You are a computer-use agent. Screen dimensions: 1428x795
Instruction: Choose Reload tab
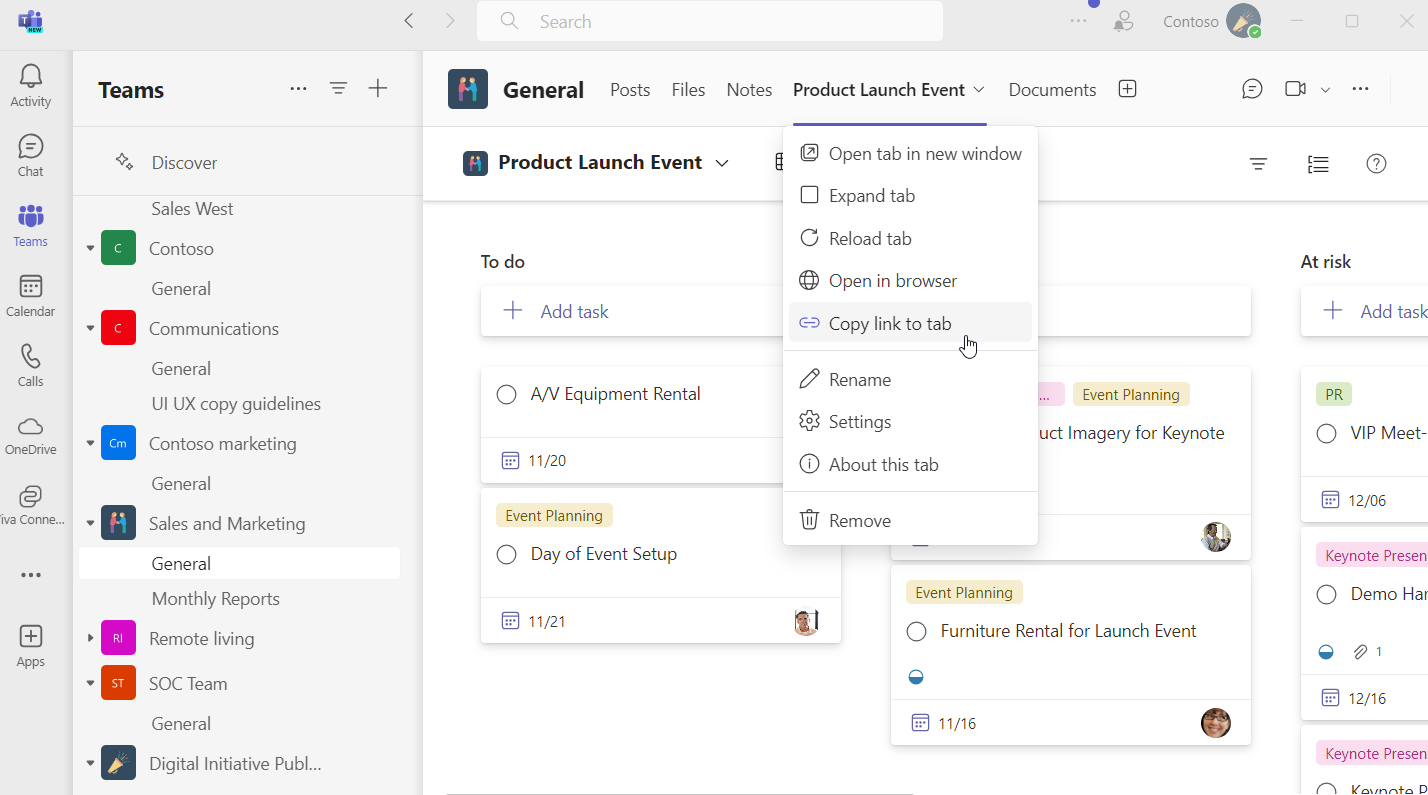click(910, 239)
